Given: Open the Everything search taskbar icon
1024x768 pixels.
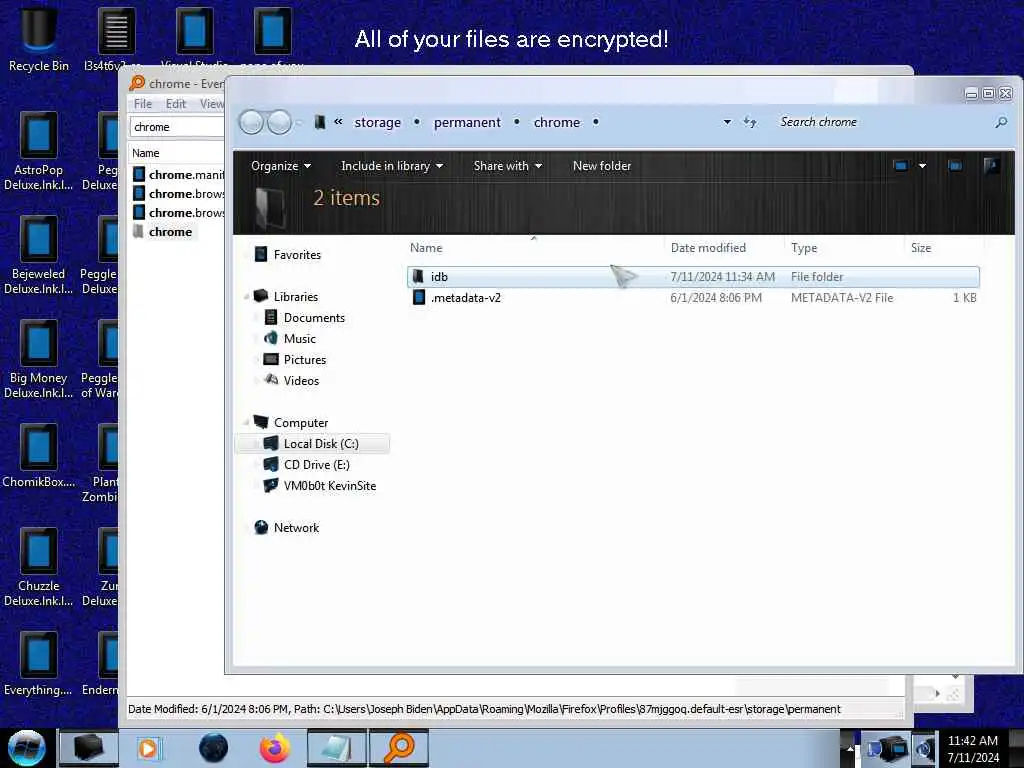Looking at the screenshot, I should pyautogui.click(x=399, y=748).
